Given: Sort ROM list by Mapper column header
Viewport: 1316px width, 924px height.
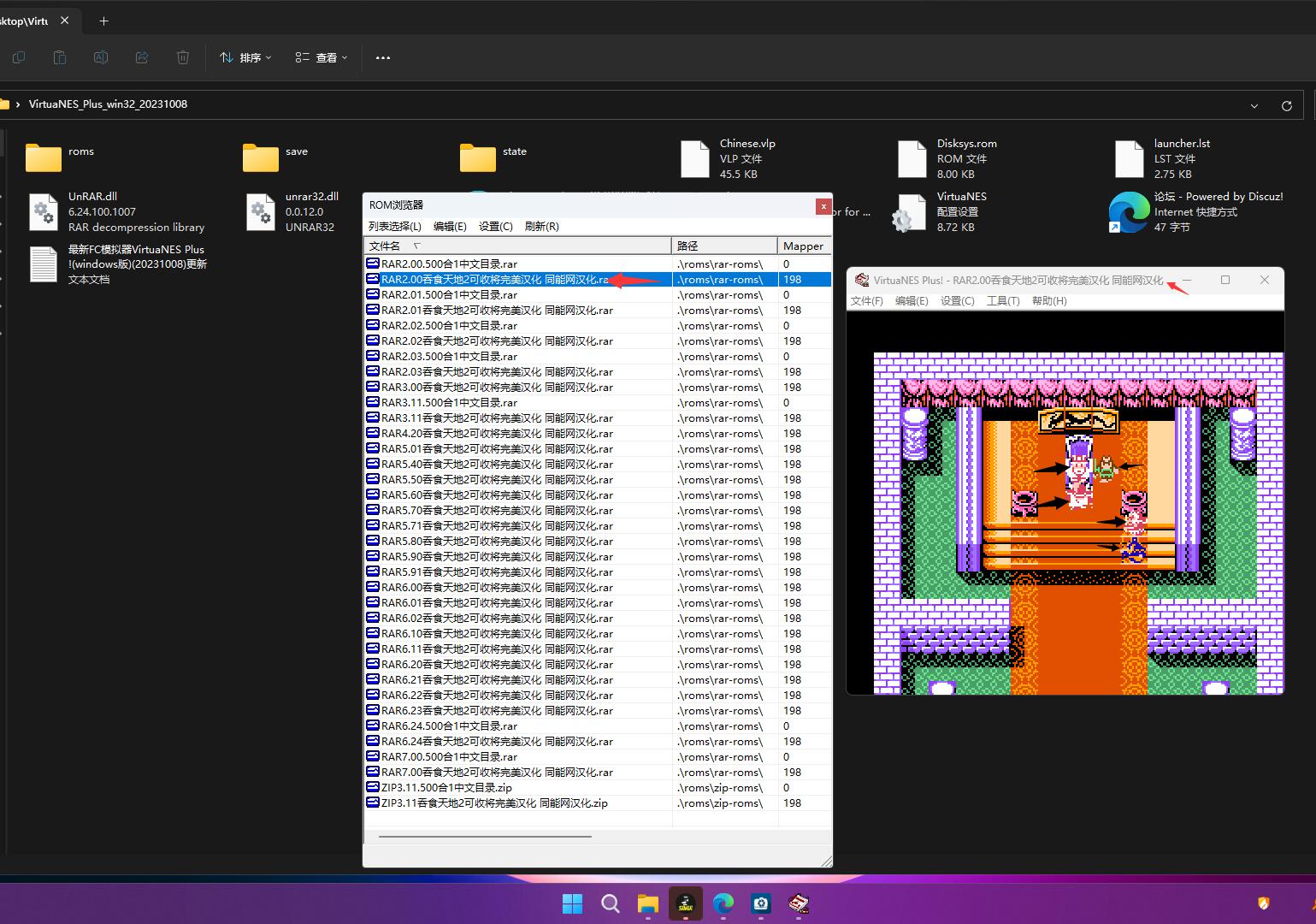Looking at the screenshot, I should coord(804,246).
